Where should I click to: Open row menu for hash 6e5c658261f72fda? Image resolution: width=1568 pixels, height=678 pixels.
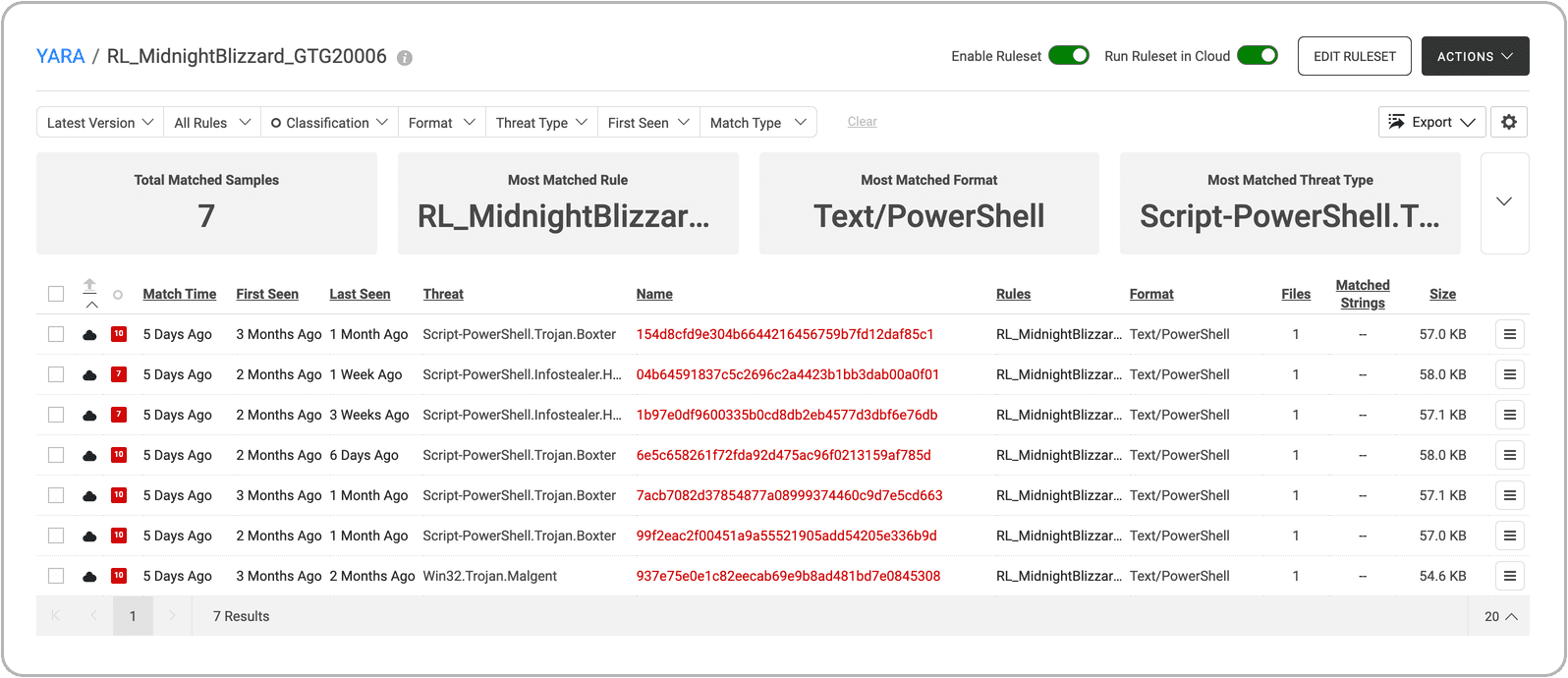(x=1510, y=455)
